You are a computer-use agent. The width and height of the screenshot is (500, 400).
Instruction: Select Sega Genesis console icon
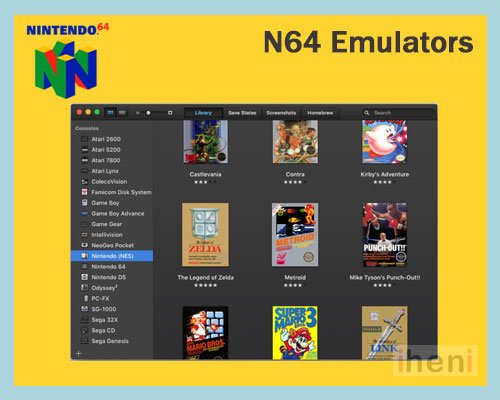(x=85, y=341)
